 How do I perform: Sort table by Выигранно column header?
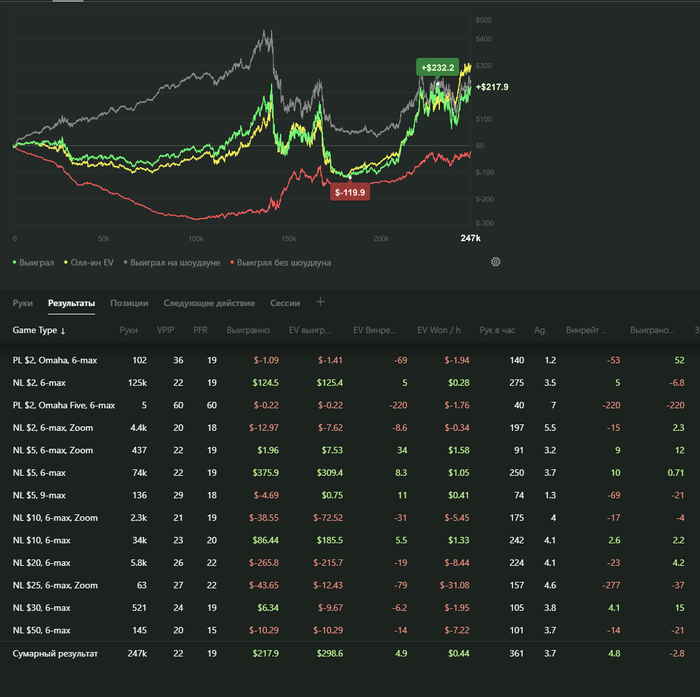pyautogui.click(x=248, y=330)
